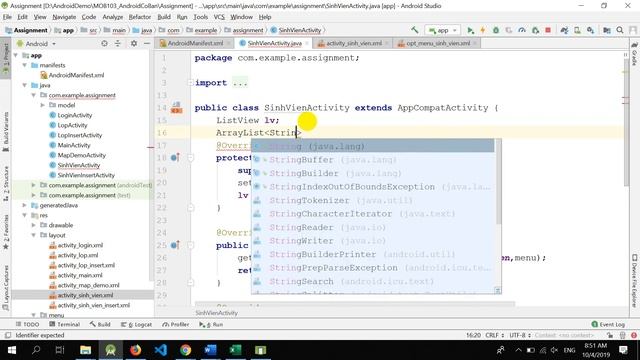This screenshot has width=640, height=360.
Task: Choose StringBuilder from autocomplete list
Action: pos(373,173)
